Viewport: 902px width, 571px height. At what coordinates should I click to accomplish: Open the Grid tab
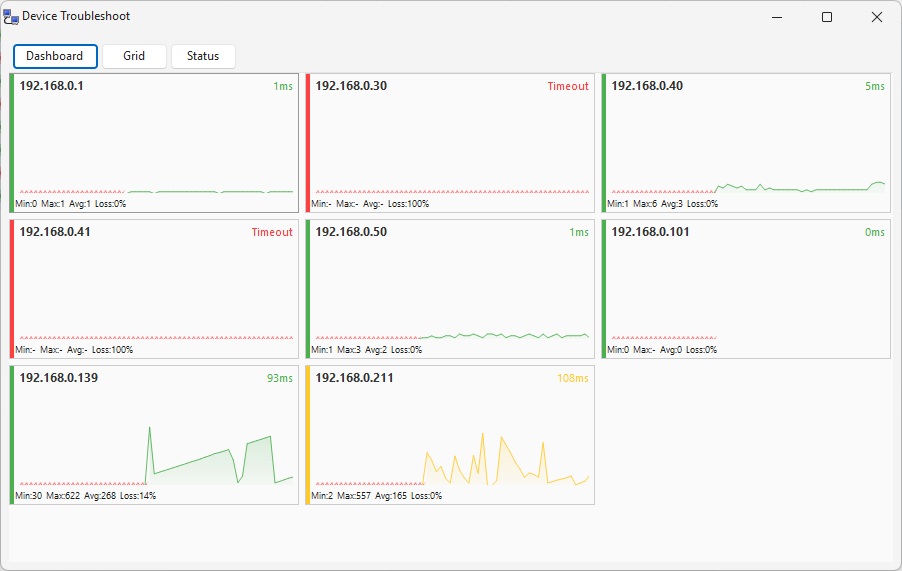(134, 56)
